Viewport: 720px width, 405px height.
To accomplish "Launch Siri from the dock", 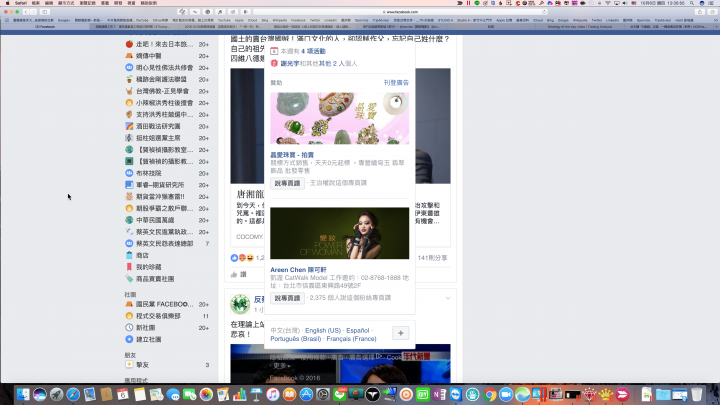I will tap(40, 394).
